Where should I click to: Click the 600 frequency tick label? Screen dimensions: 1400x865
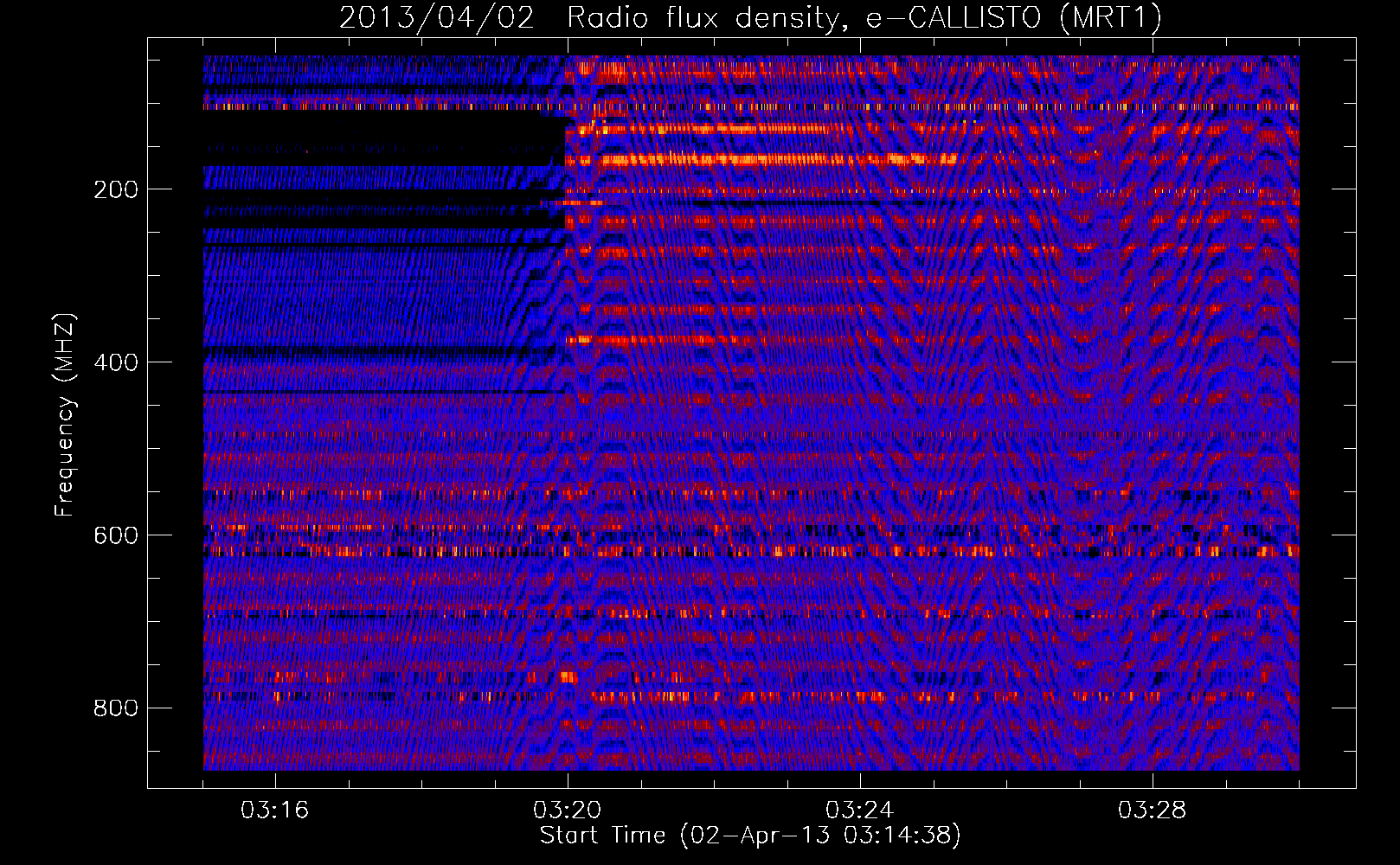[115, 535]
